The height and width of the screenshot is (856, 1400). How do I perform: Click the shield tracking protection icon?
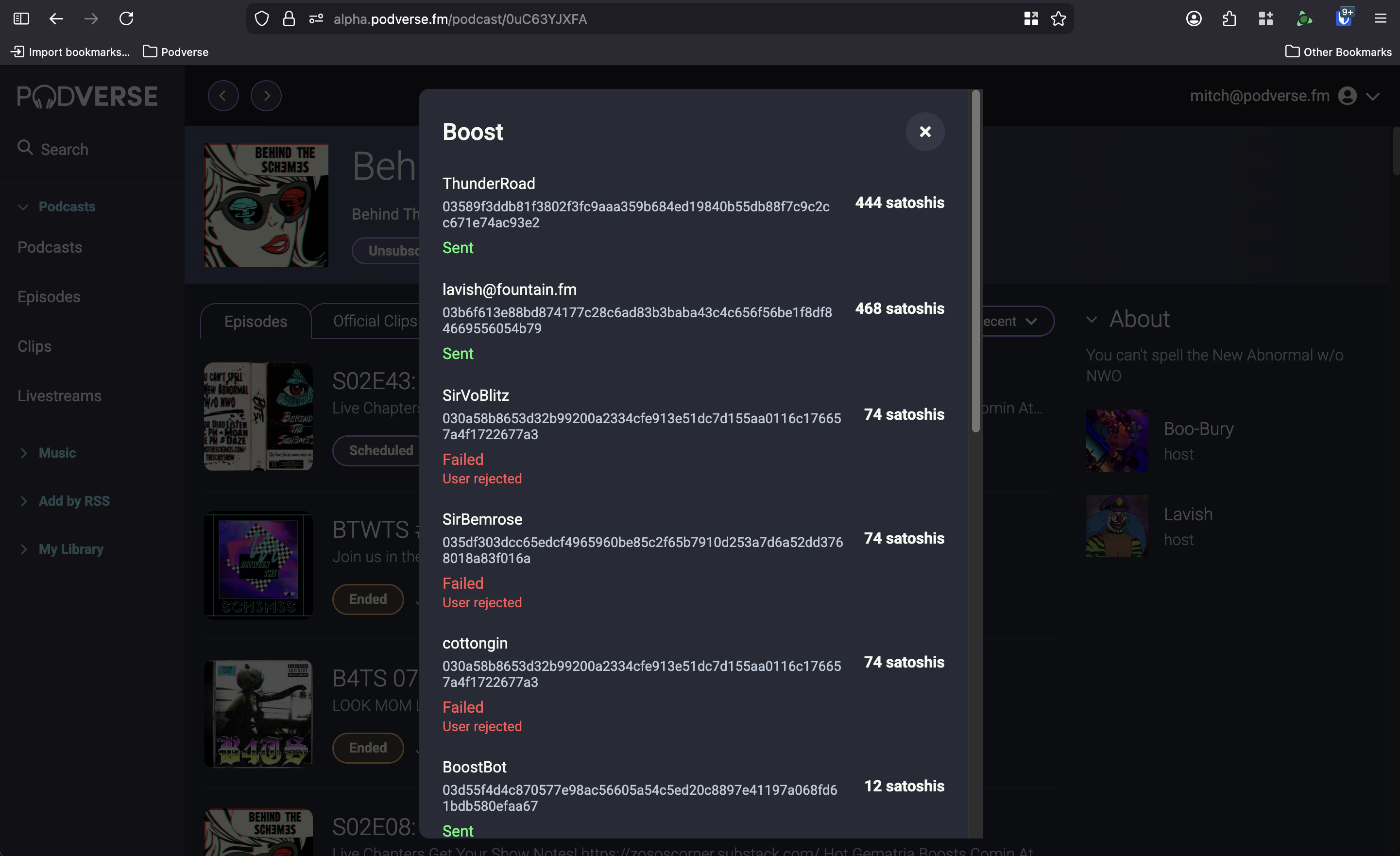coord(261,19)
